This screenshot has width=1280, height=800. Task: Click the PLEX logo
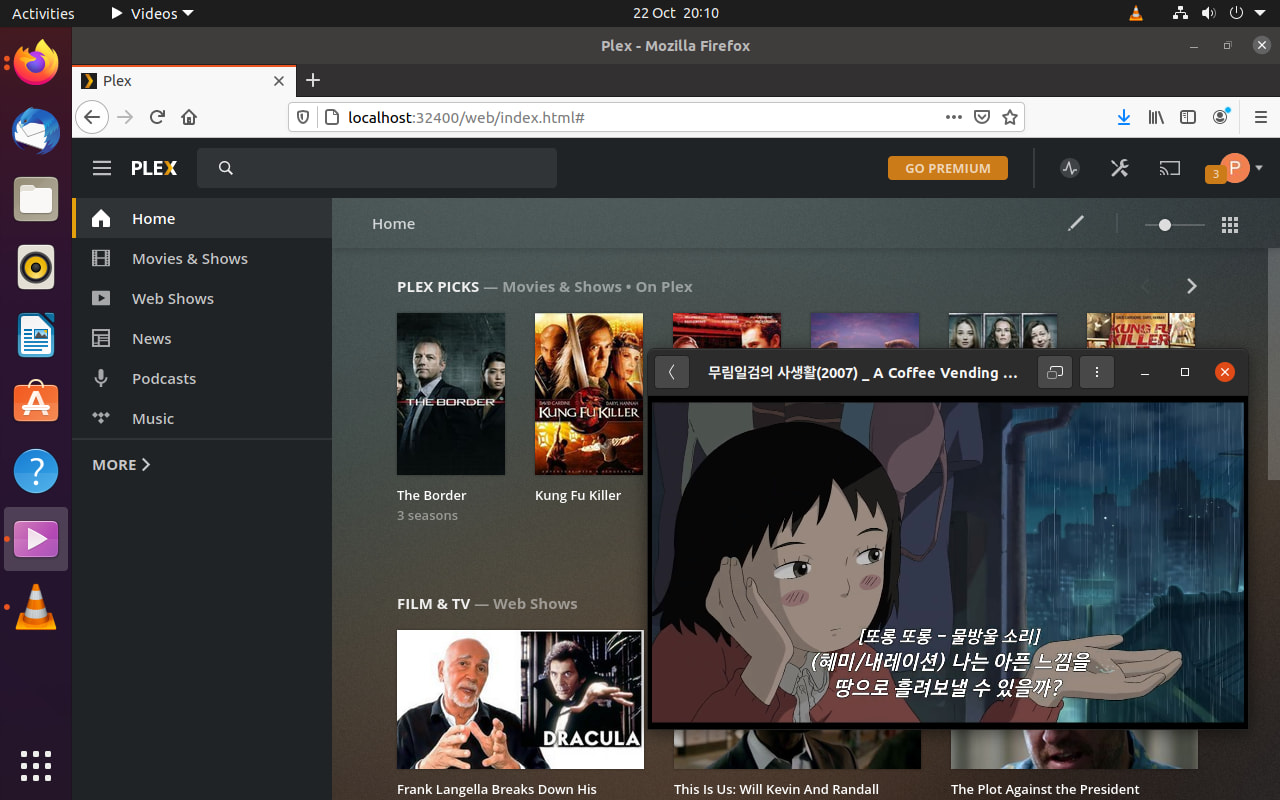154,168
